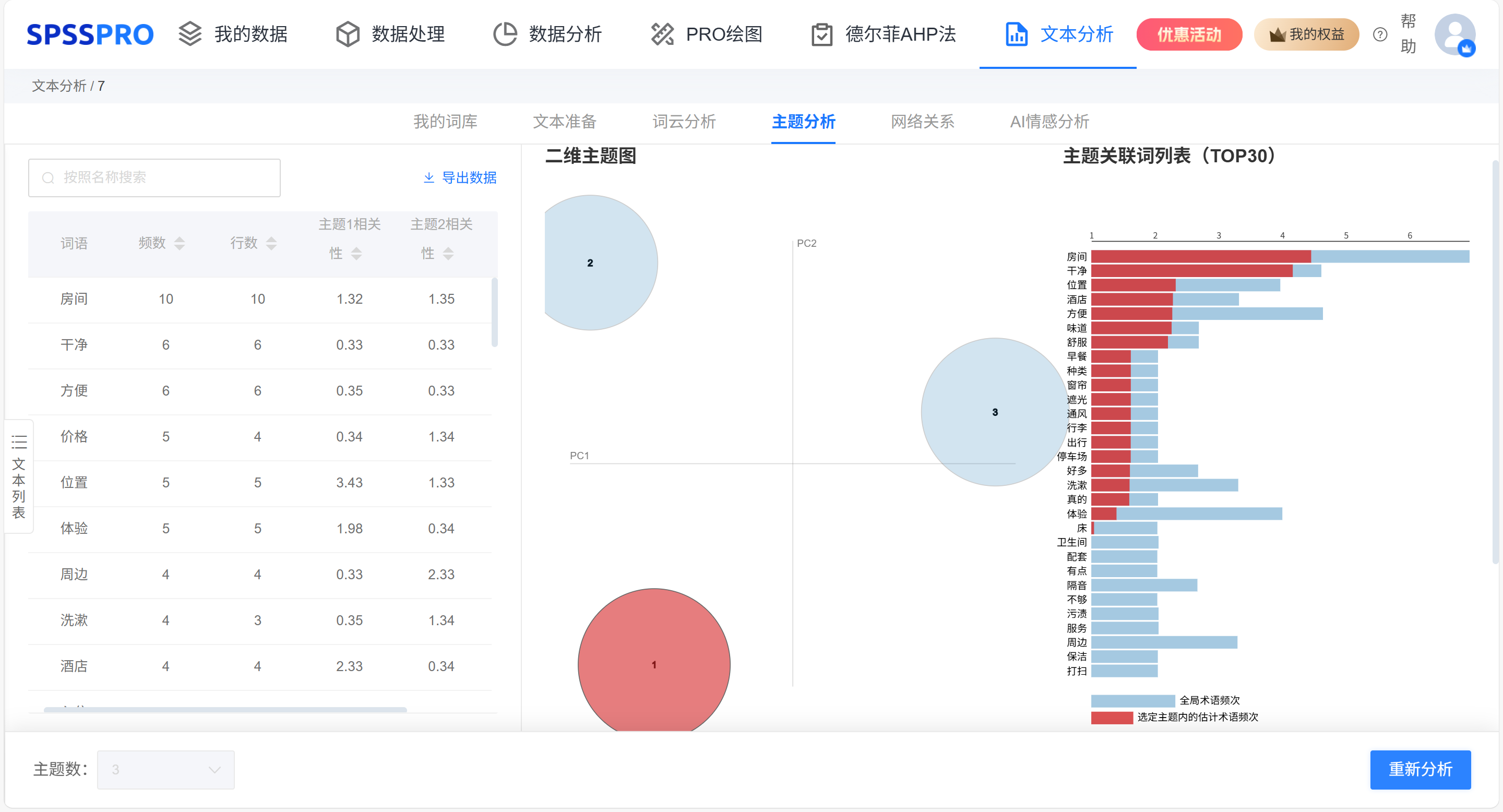Screen dimensions: 1503x812
Task: Sort by 主题2相关性 column arrows
Action: click(x=448, y=253)
